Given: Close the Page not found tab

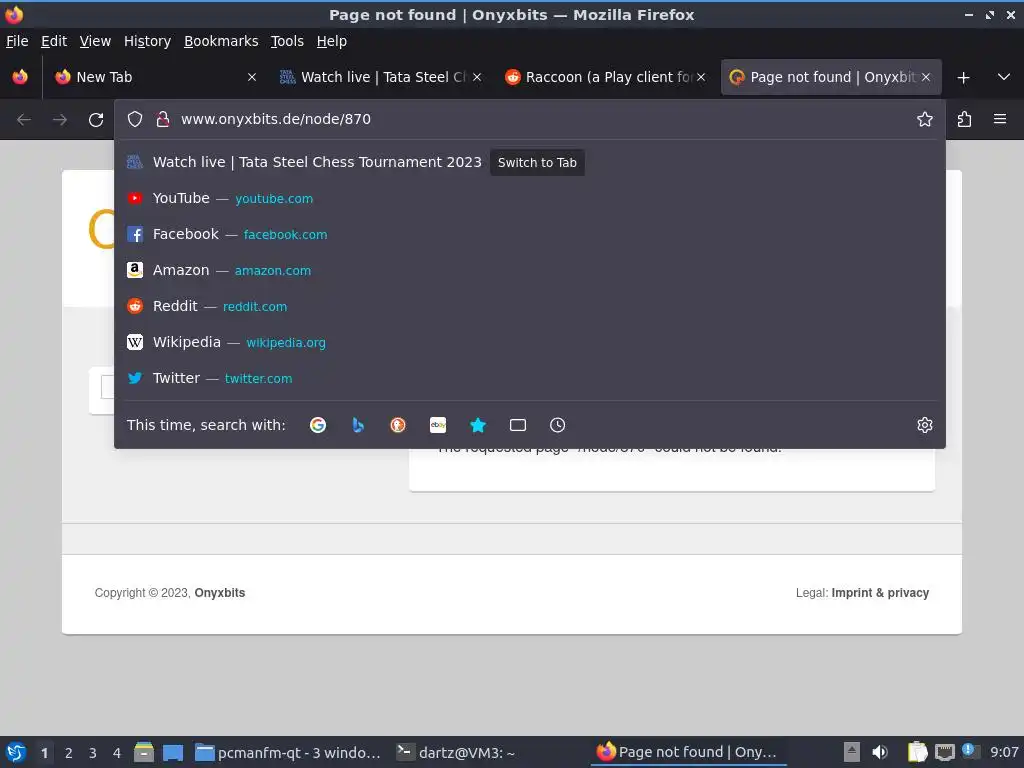Looking at the screenshot, I should (x=925, y=77).
